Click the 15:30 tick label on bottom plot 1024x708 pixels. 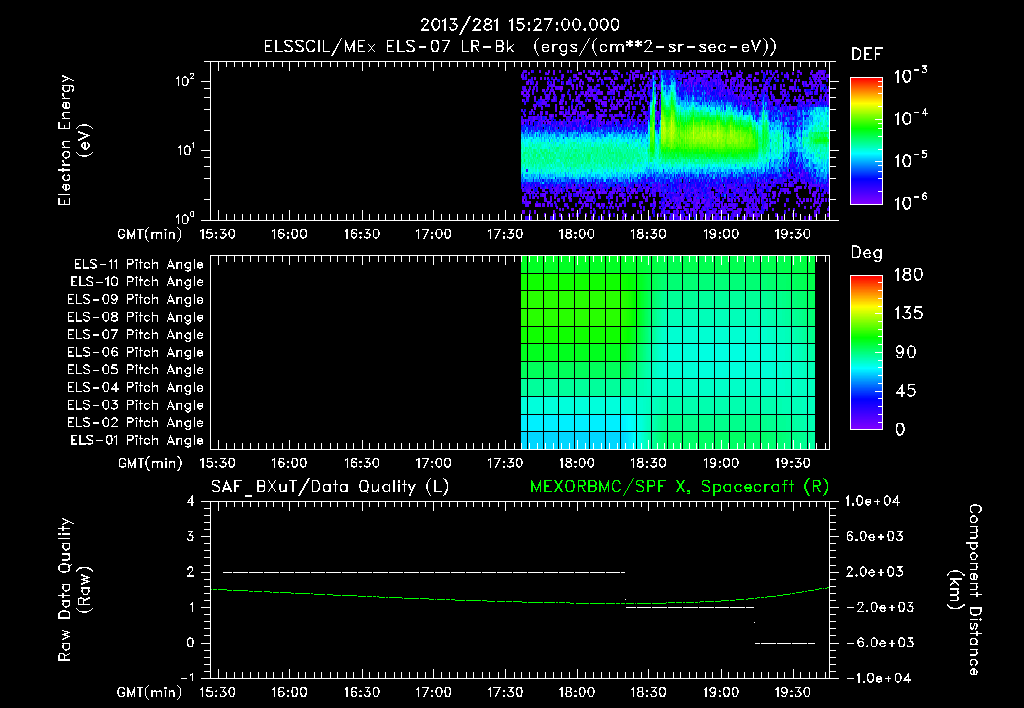[217, 692]
